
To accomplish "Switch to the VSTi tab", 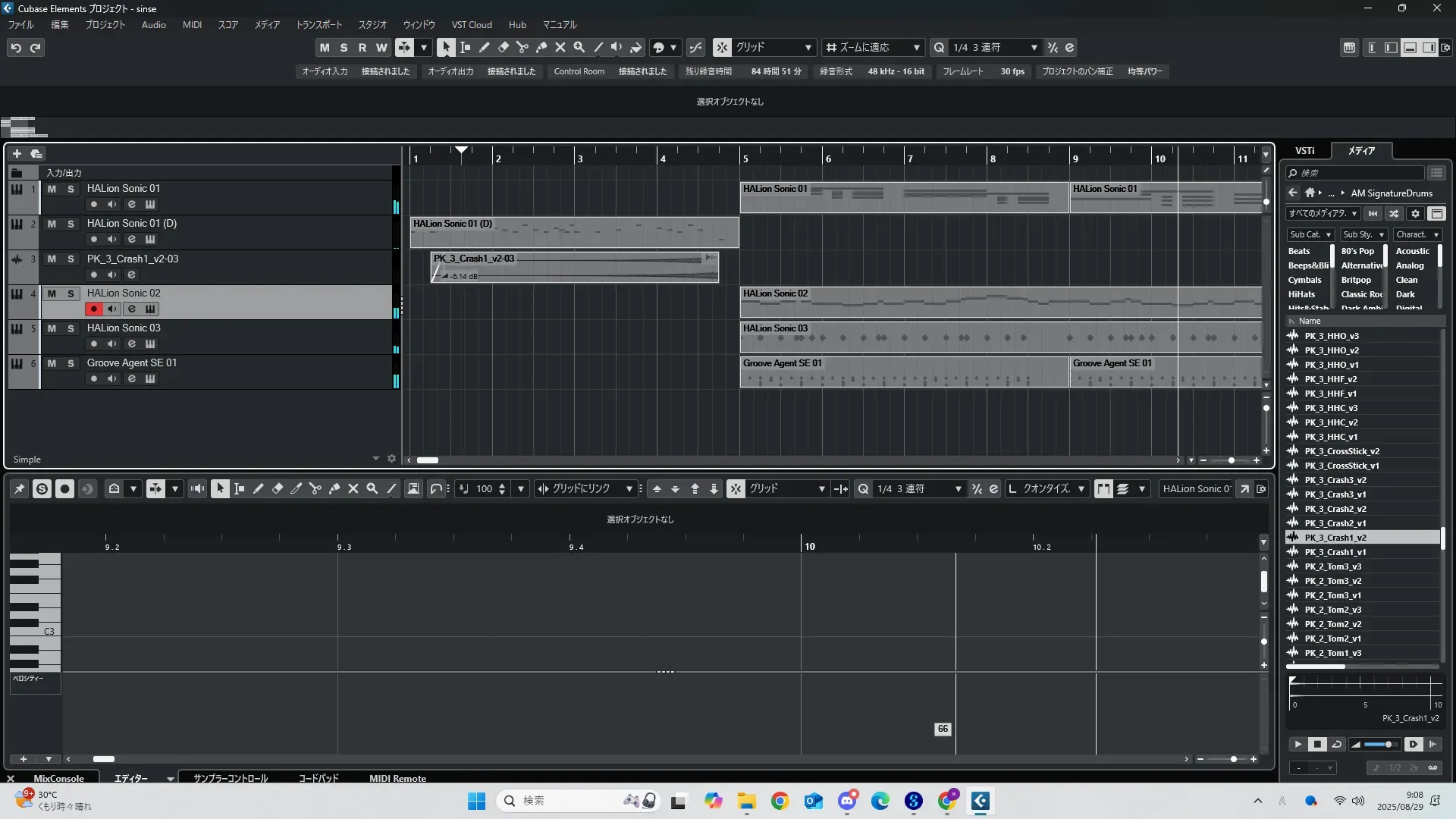I will point(1304,151).
